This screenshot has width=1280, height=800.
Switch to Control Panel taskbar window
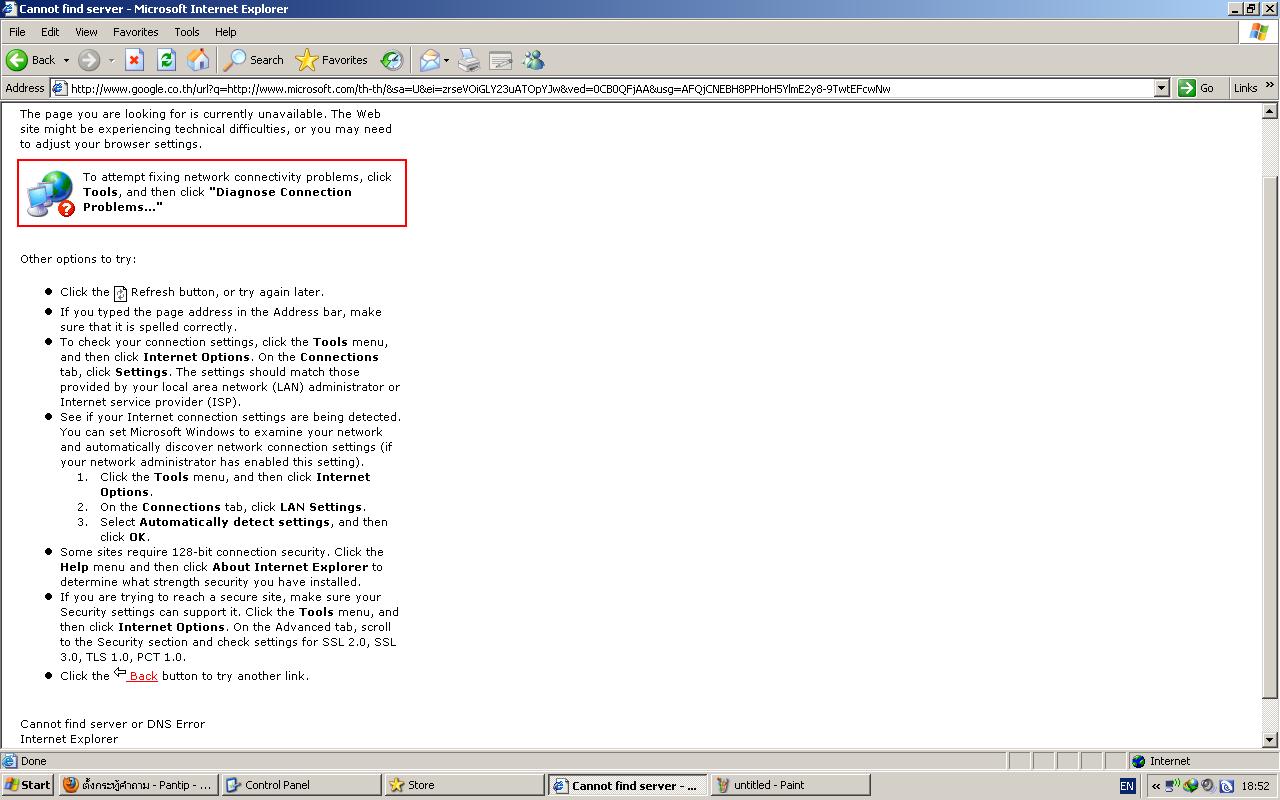tap(301, 785)
